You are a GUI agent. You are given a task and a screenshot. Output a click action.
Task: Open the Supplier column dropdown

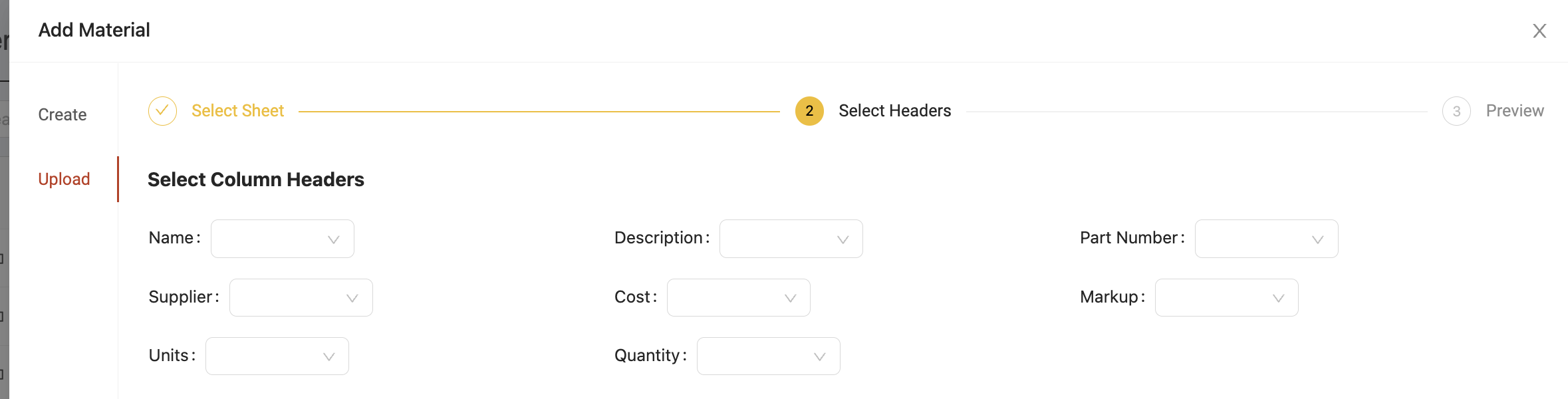pos(301,297)
